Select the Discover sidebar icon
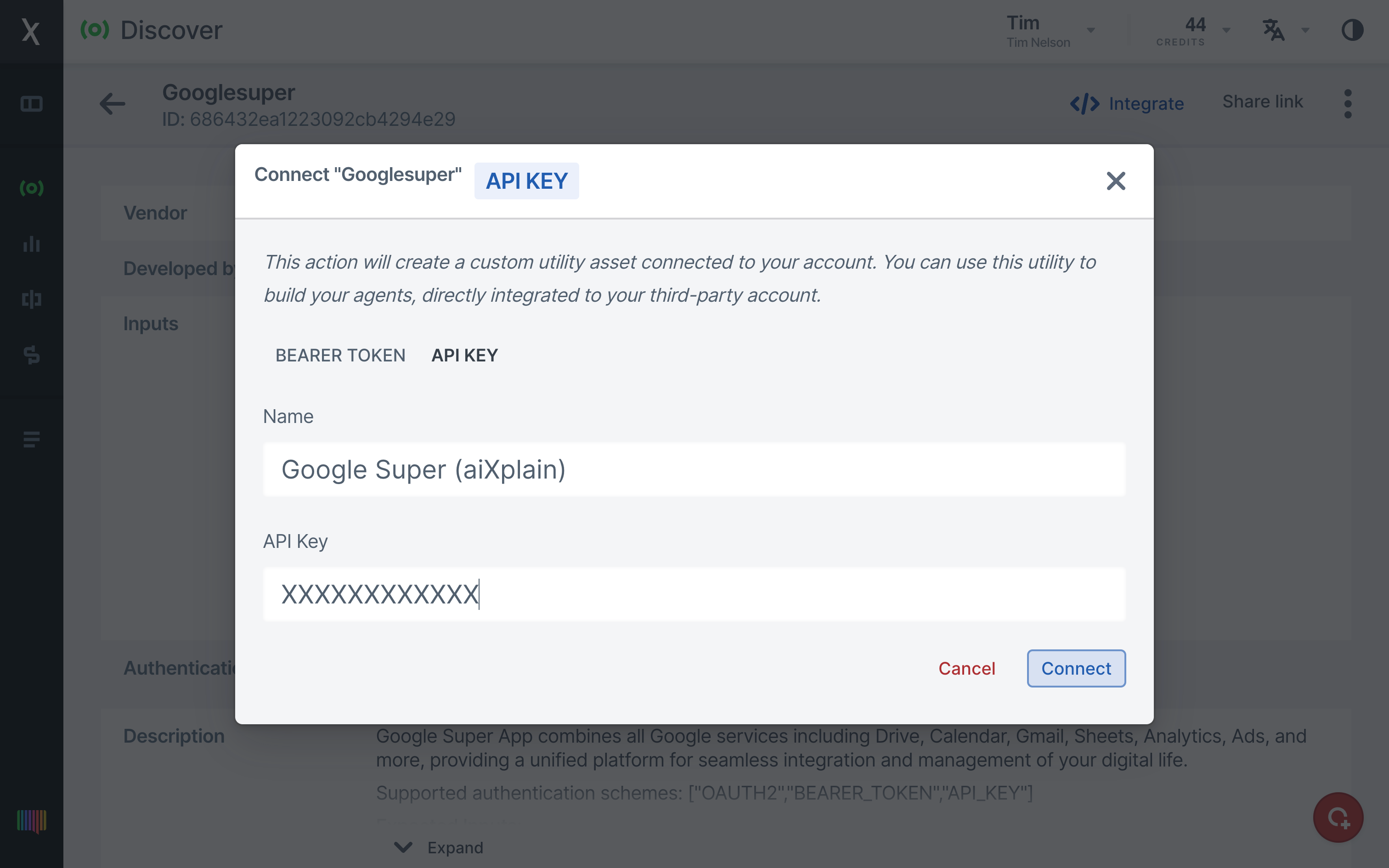The width and height of the screenshot is (1389, 868). tap(31, 188)
